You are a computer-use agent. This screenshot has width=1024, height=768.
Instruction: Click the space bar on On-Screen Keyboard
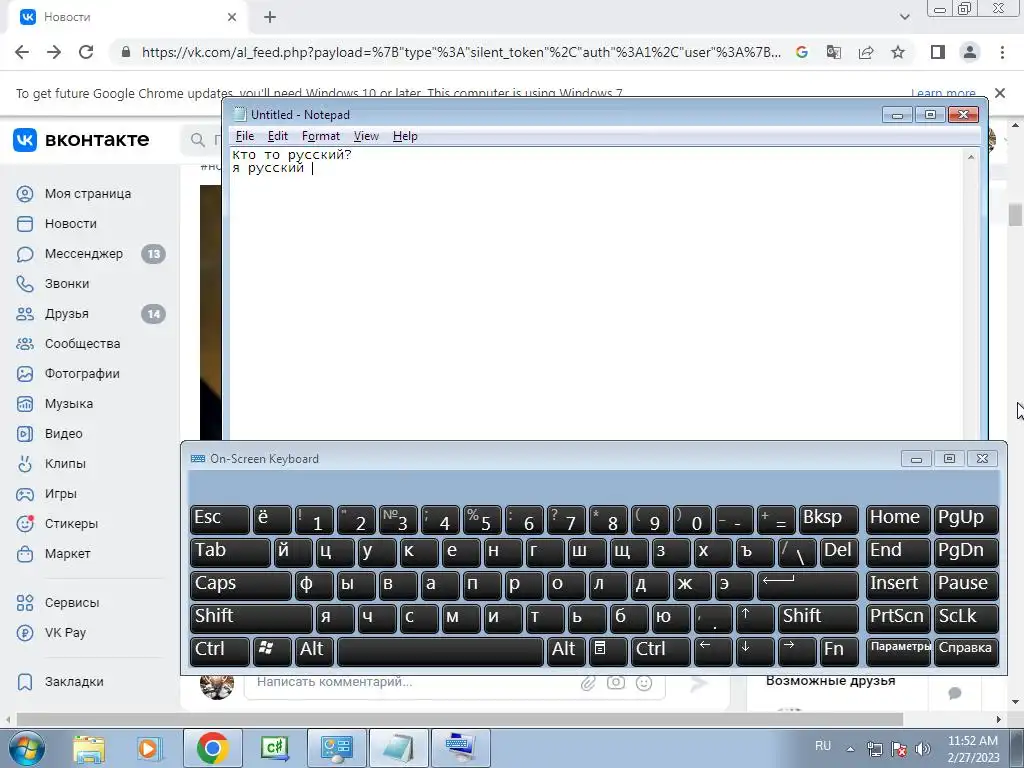pos(440,651)
